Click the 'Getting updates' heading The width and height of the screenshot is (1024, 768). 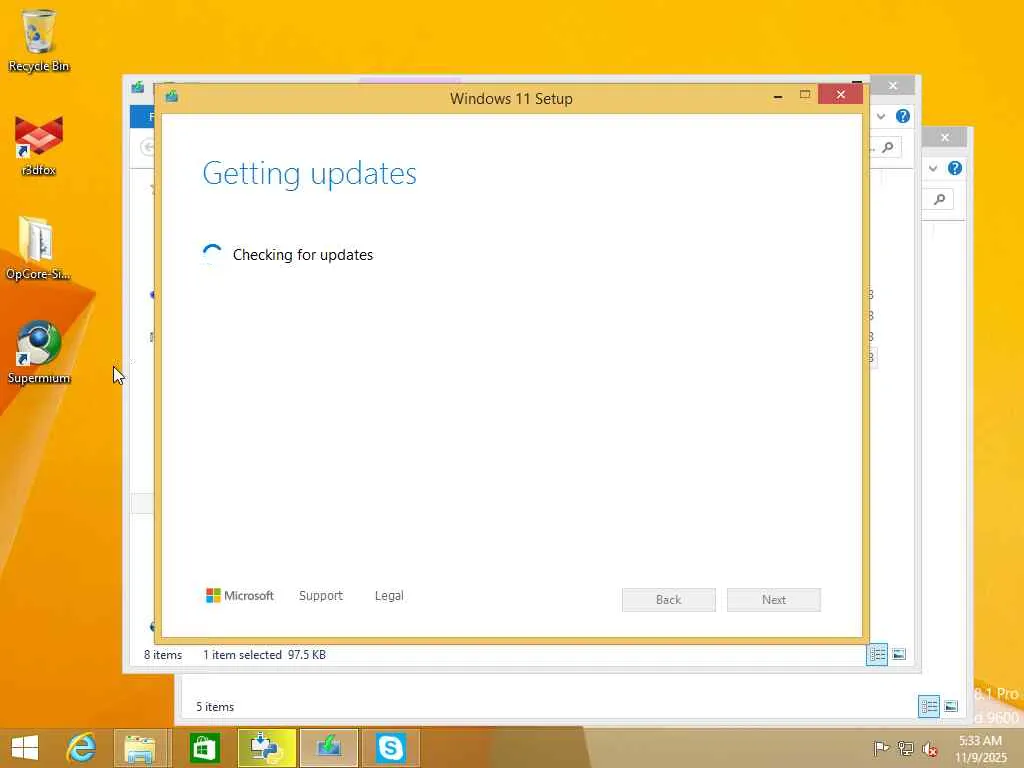(x=310, y=174)
